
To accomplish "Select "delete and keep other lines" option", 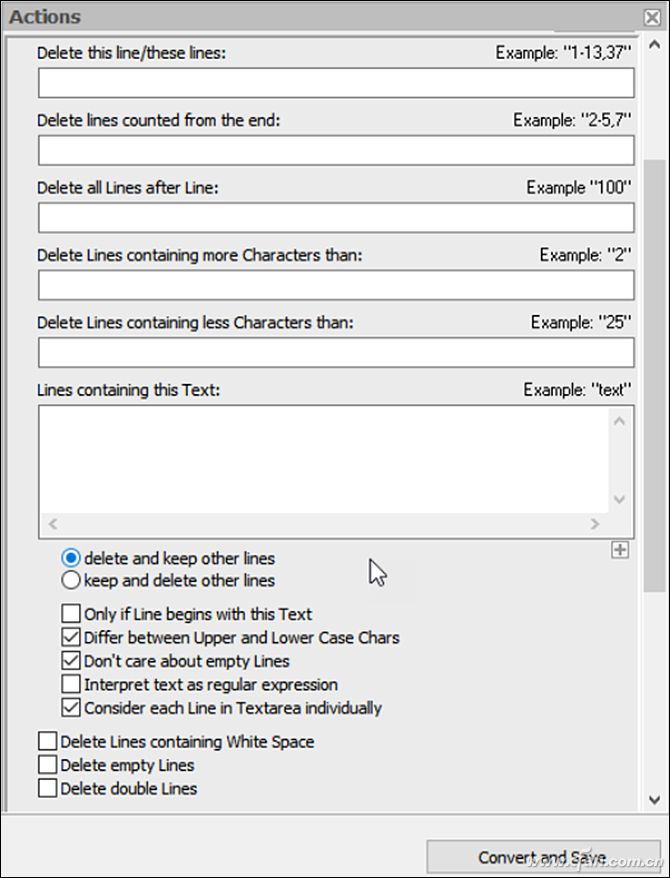I will click(71, 558).
